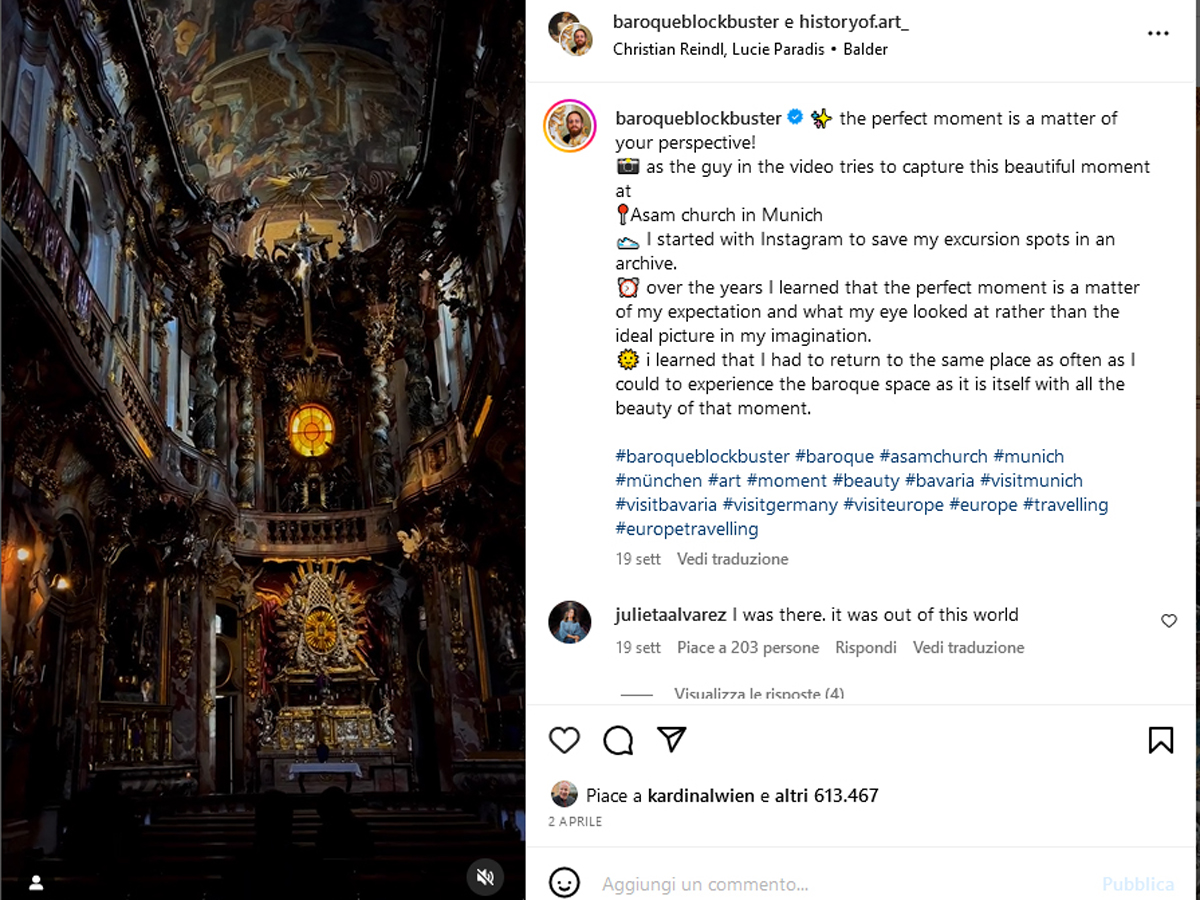View julietaalvarez's profile avatar
This screenshot has width=1200, height=900.
coord(570,622)
